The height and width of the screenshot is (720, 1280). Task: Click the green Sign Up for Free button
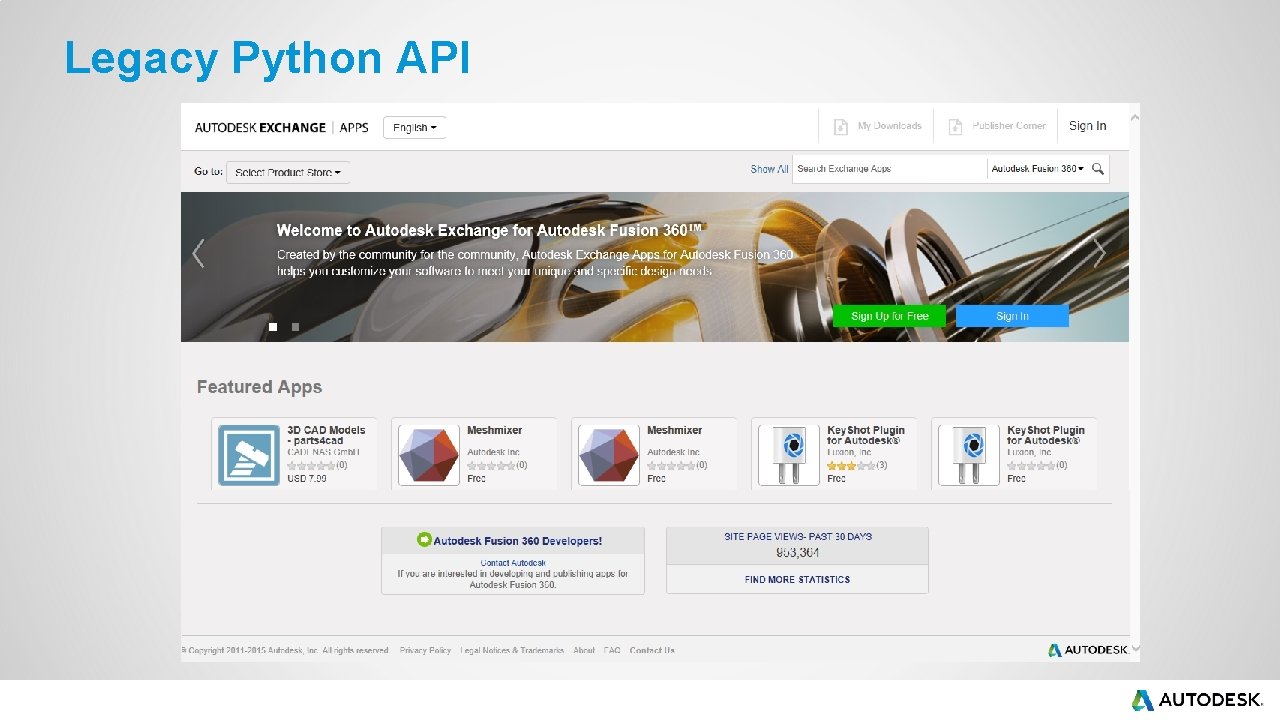(x=889, y=316)
